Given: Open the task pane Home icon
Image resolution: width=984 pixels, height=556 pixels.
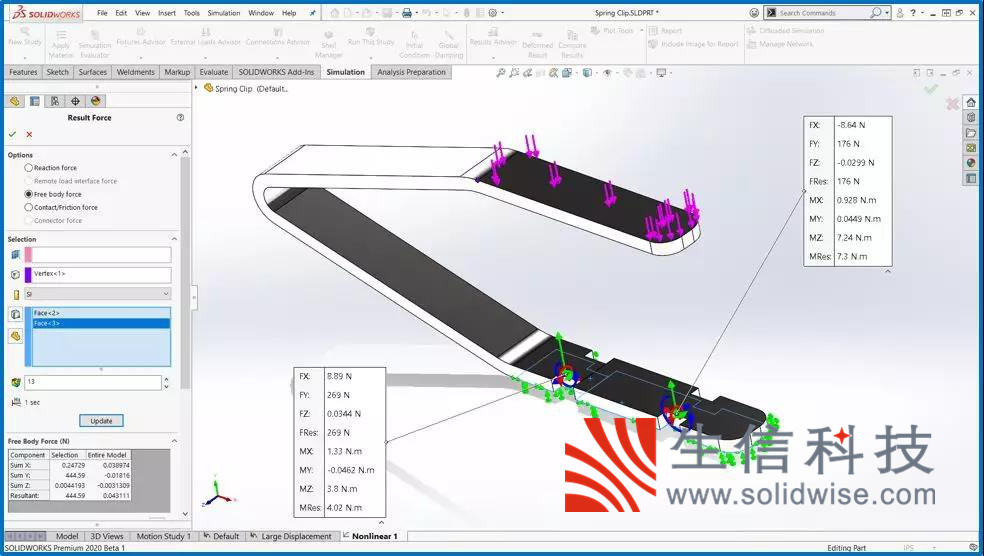Looking at the screenshot, I should [x=971, y=102].
